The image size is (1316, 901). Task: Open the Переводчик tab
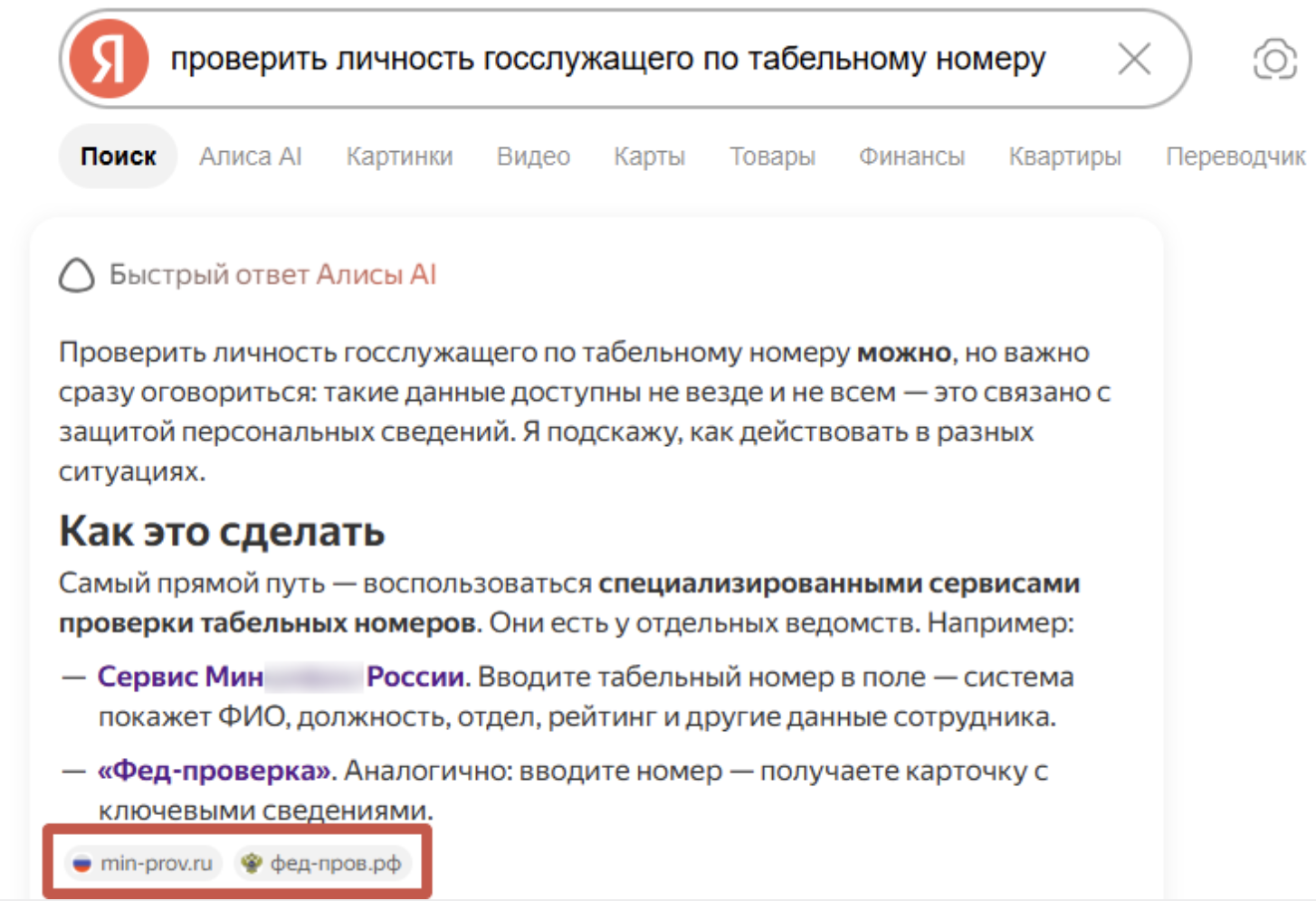coord(1235,156)
